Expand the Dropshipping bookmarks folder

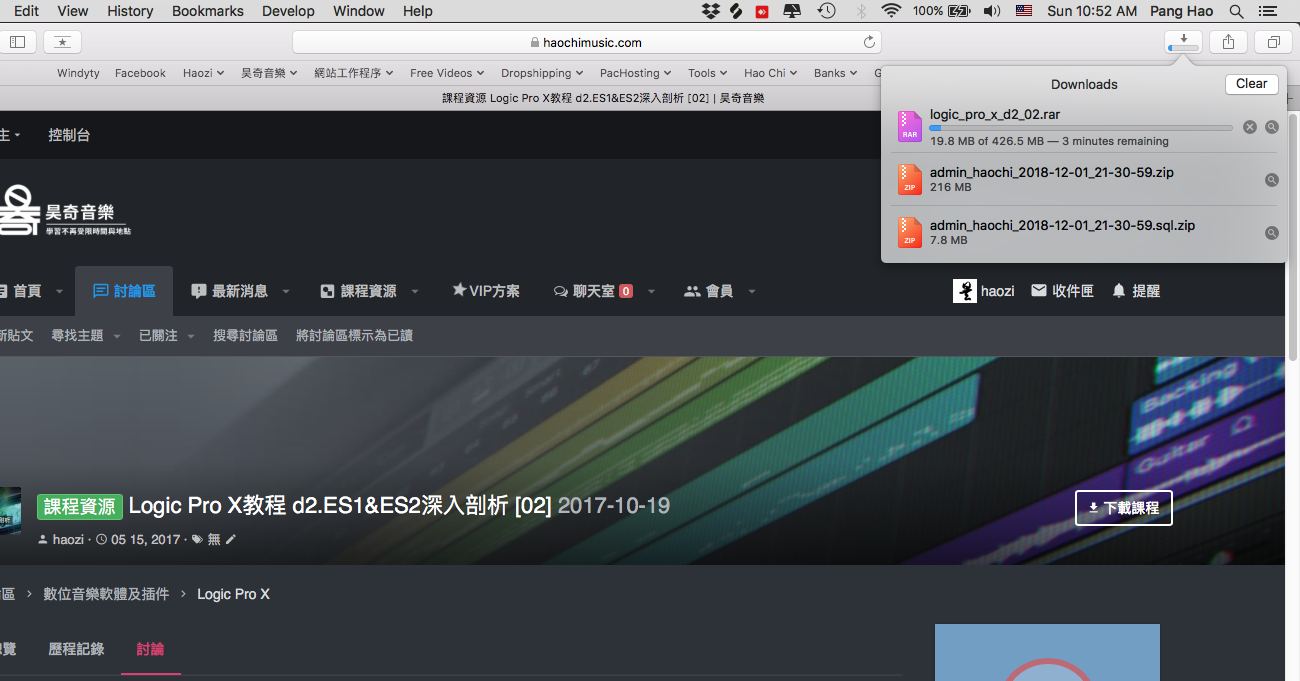pyautogui.click(x=542, y=73)
